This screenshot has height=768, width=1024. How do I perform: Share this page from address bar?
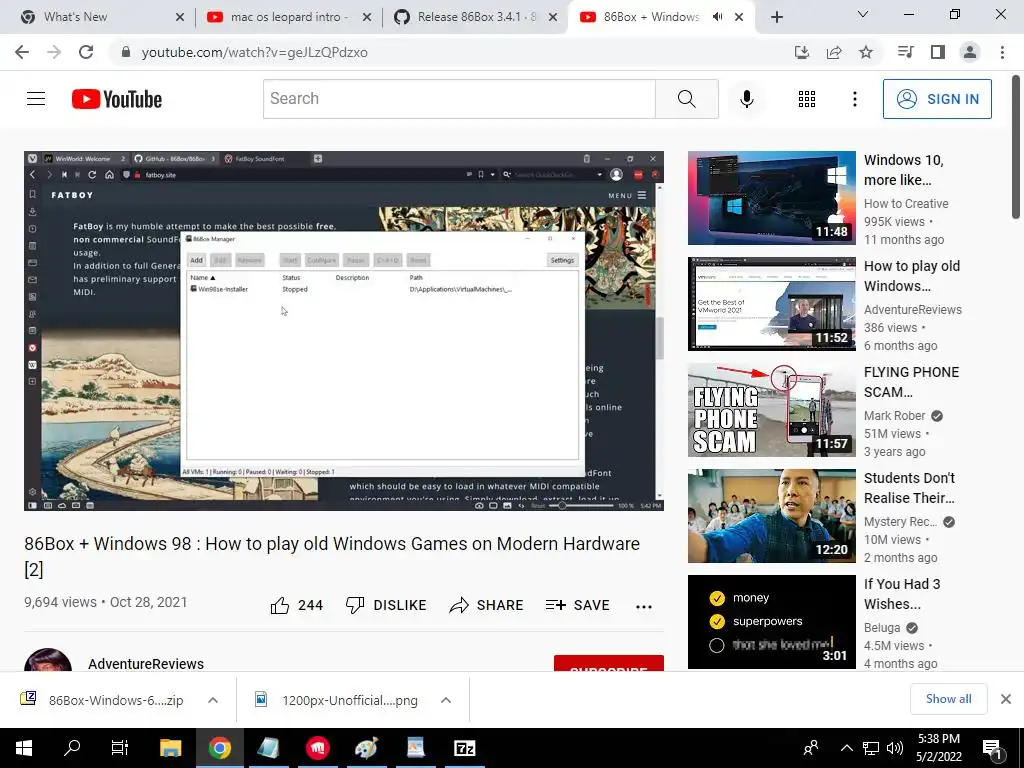[834, 52]
